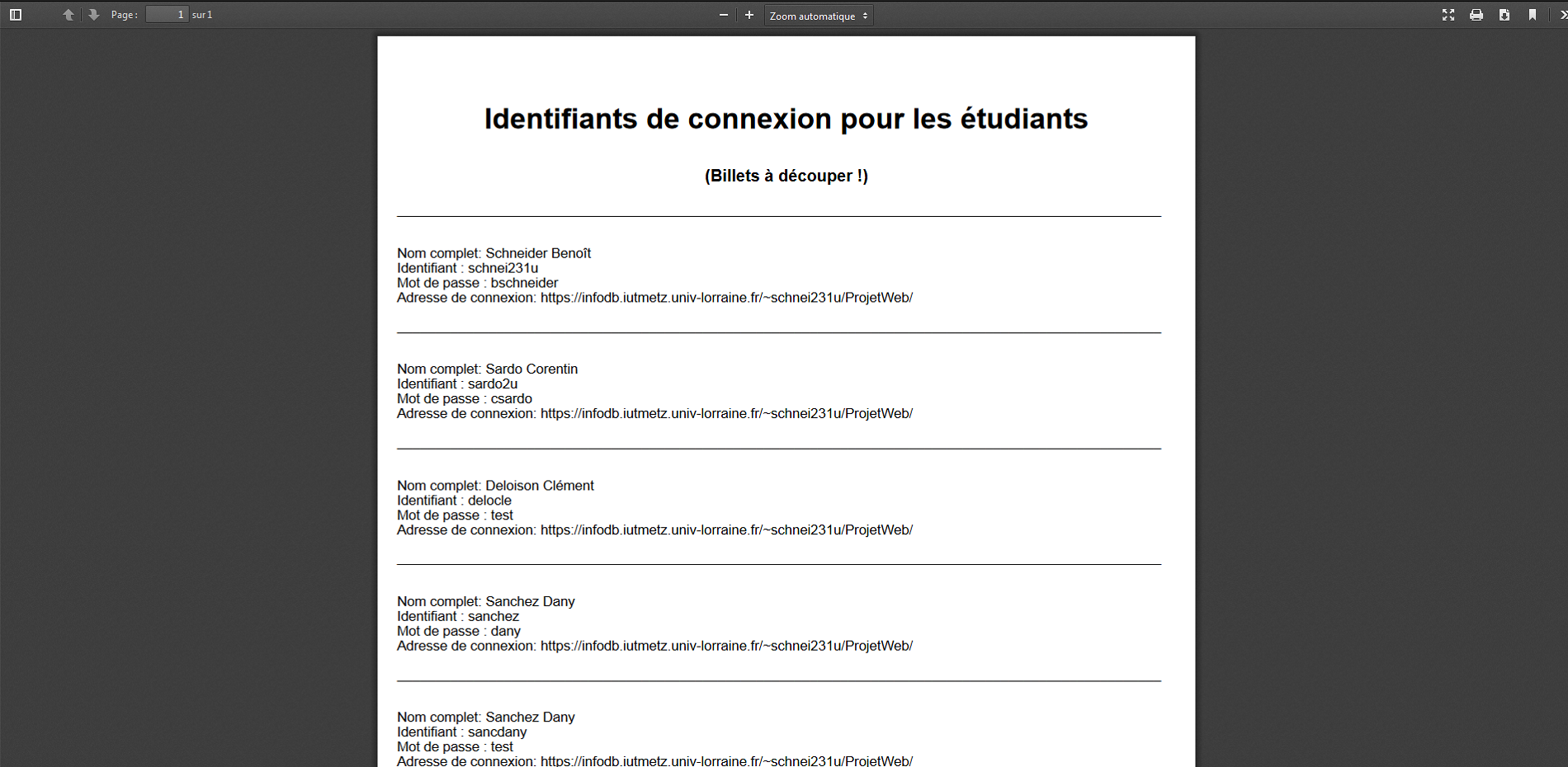Zoom out with the minus button
This screenshot has width=1568, height=767.
pos(724,15)
